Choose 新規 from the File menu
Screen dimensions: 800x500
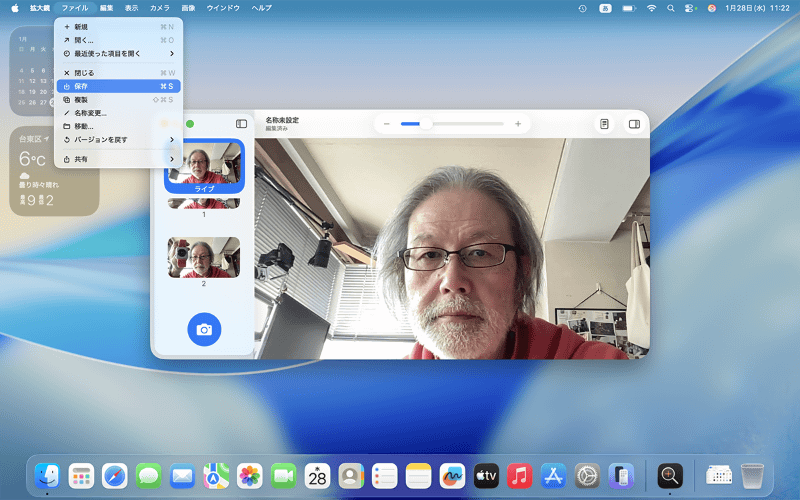tap(118, 27)
